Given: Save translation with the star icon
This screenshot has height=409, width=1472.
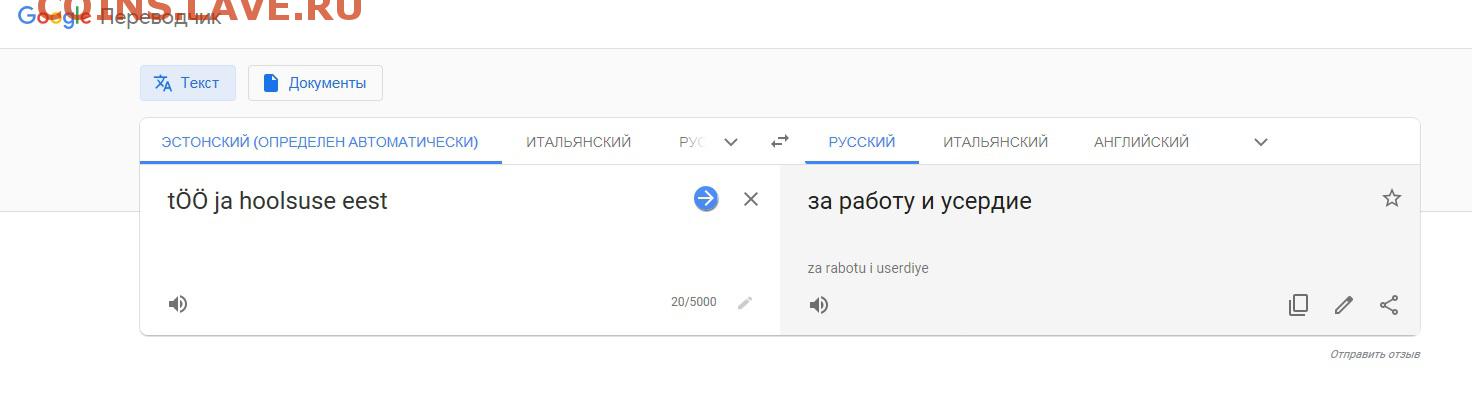Looking at the screenshot, I should (1392, 198).
